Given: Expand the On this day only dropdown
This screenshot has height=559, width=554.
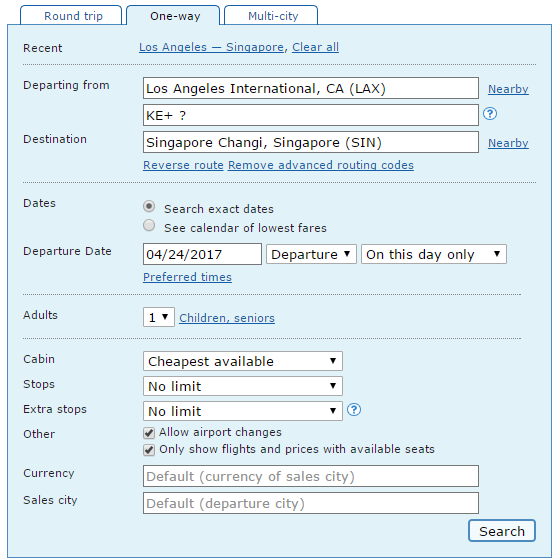Looking at the screenshot, I should pos(434,254).
